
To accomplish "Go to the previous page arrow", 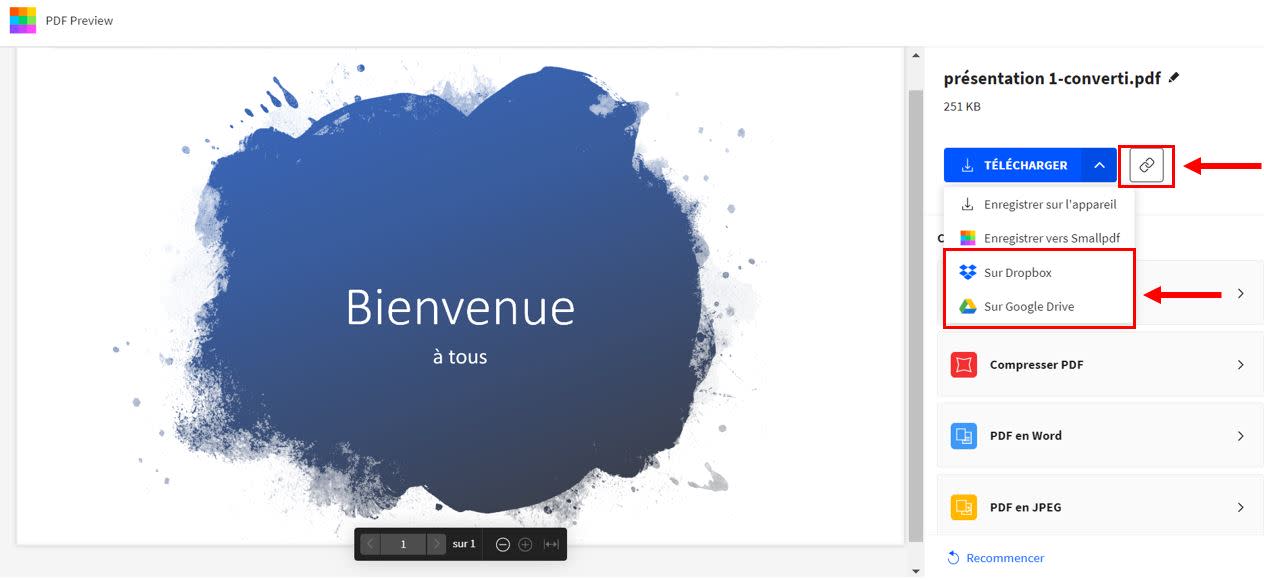I will (370, 544).
